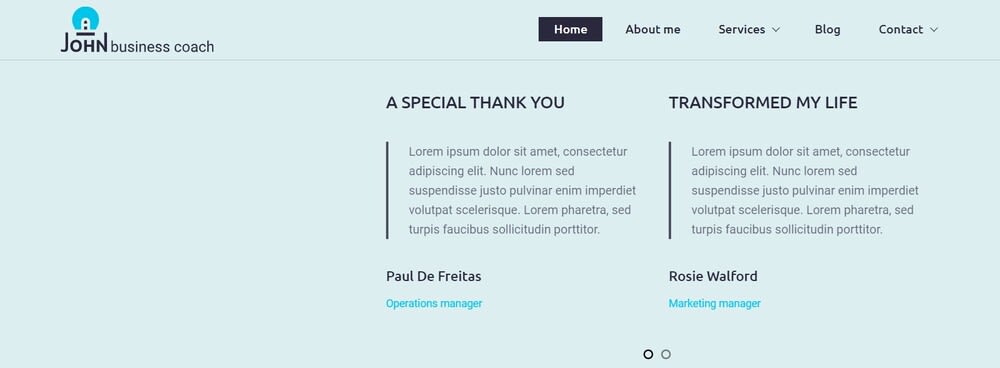
Task: Expand the Services dropdown chevron
Action: pyautogui.click(x=776, y=29)
